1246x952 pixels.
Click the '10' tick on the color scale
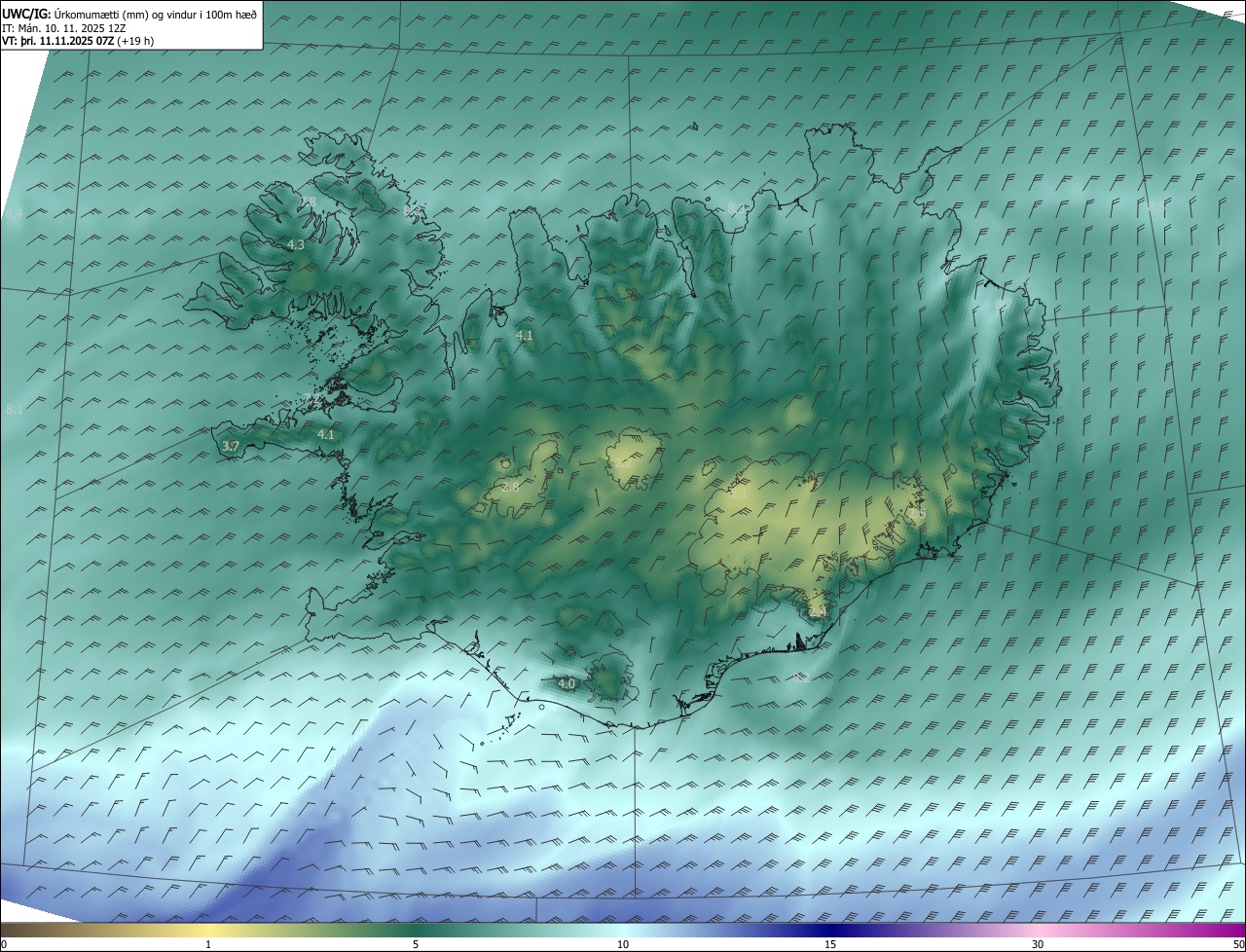(x=623, y=944)
